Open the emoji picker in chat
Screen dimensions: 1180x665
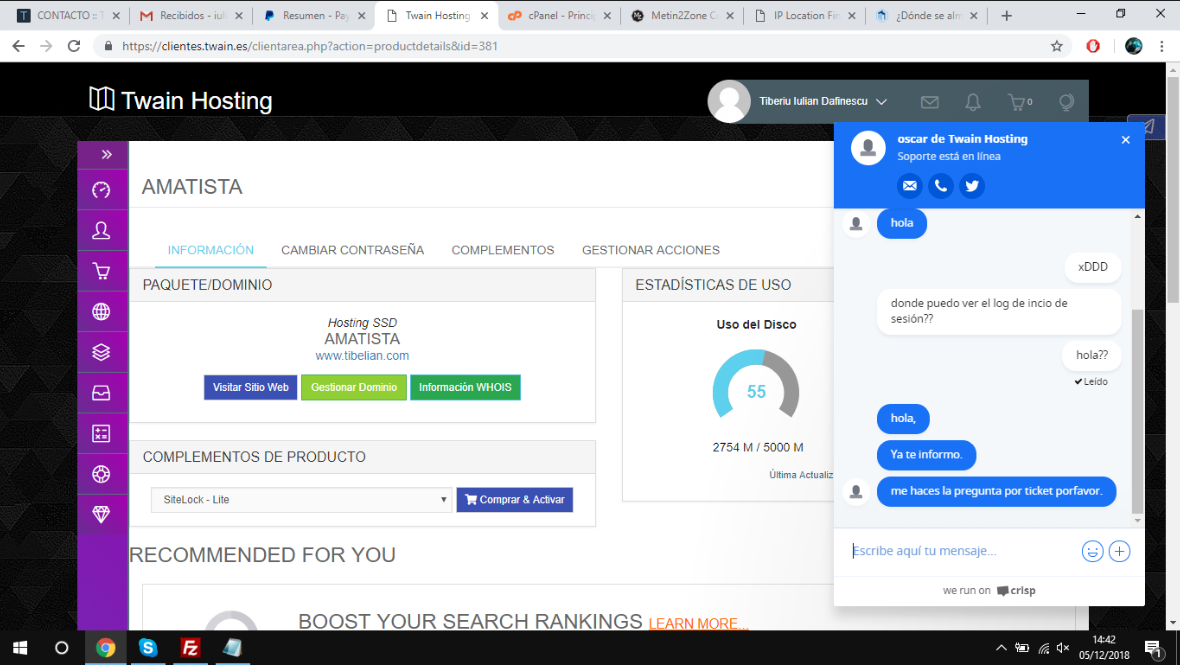[x=1092, y=551]
